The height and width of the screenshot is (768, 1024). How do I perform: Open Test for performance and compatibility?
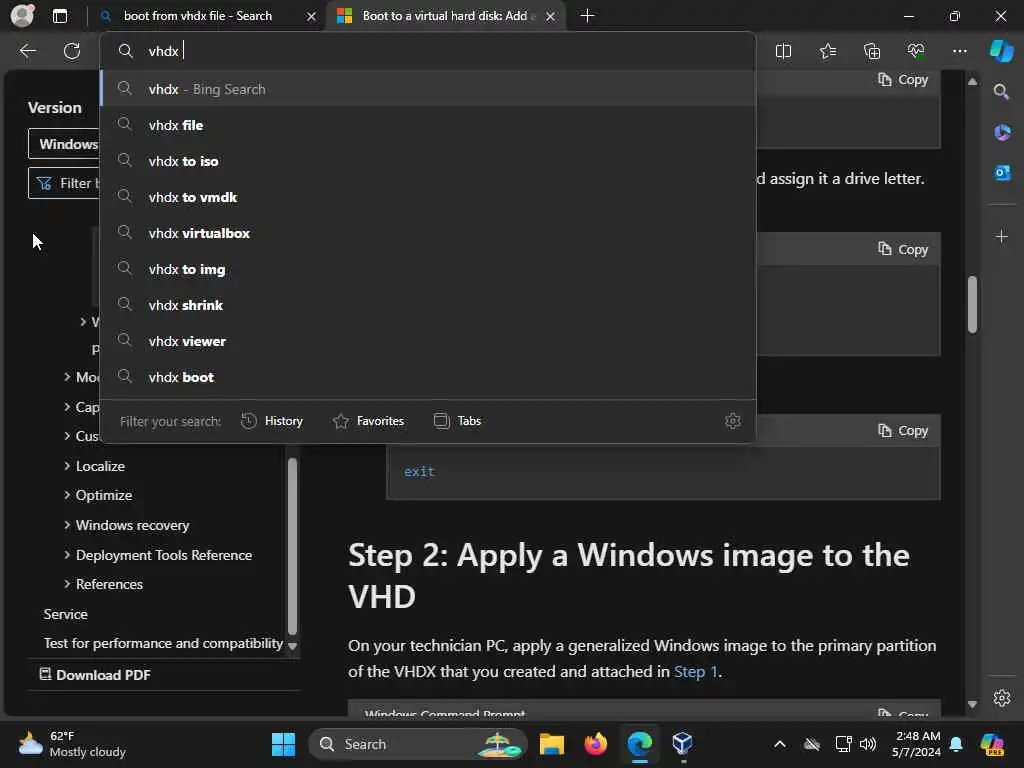(163, 643)
